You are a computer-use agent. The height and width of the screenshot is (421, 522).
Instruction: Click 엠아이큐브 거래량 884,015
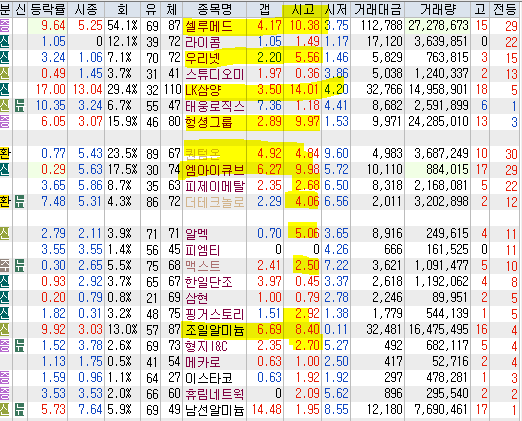click(447, 170)
